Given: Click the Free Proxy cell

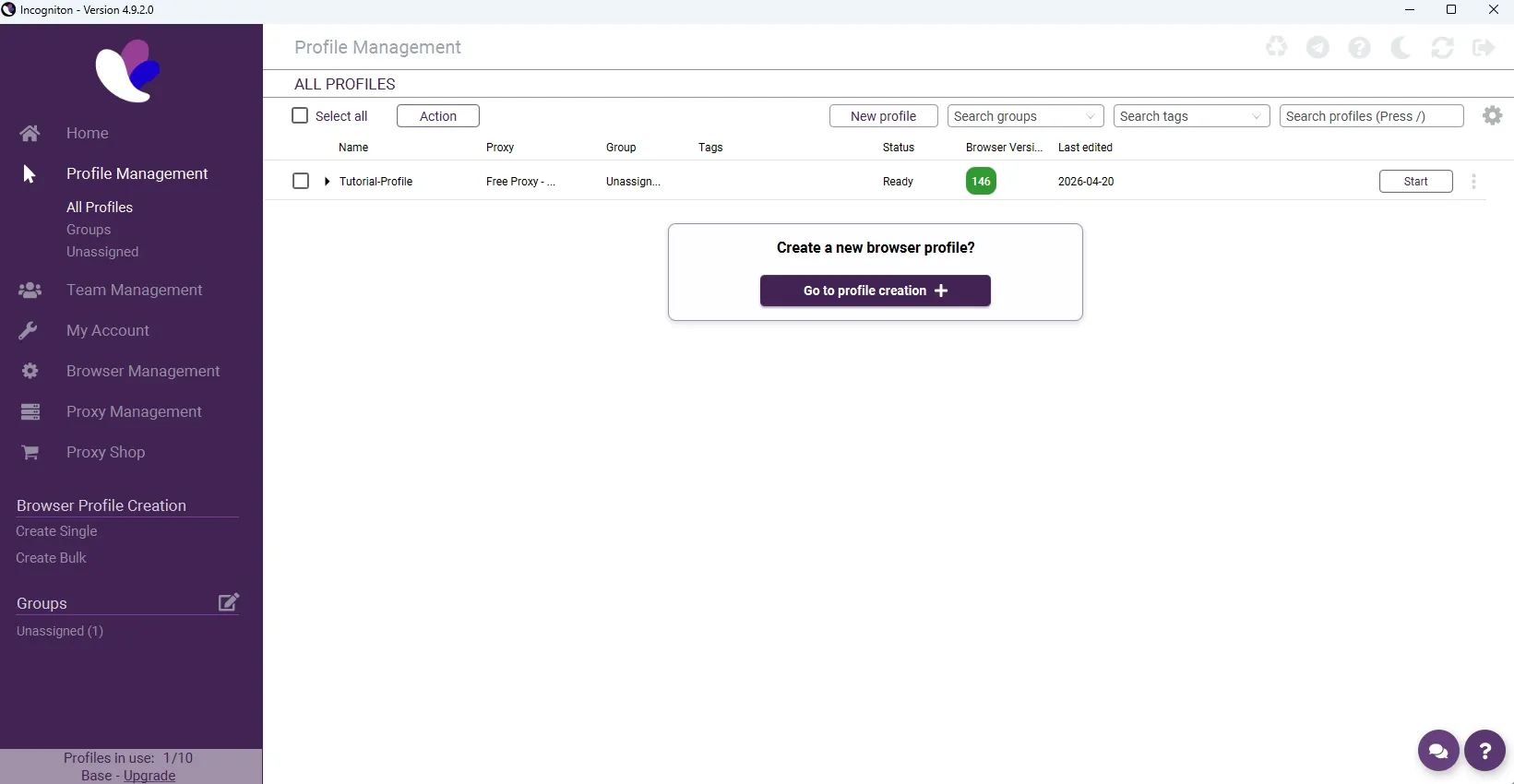Looking at the screenshot, I should [x=520, y=182].
